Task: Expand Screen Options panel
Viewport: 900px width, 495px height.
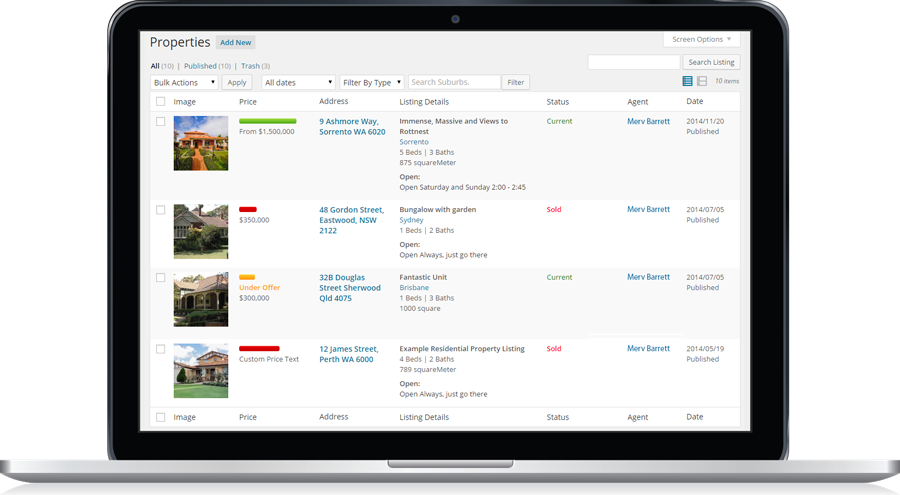Action: [x=701, y=39]
